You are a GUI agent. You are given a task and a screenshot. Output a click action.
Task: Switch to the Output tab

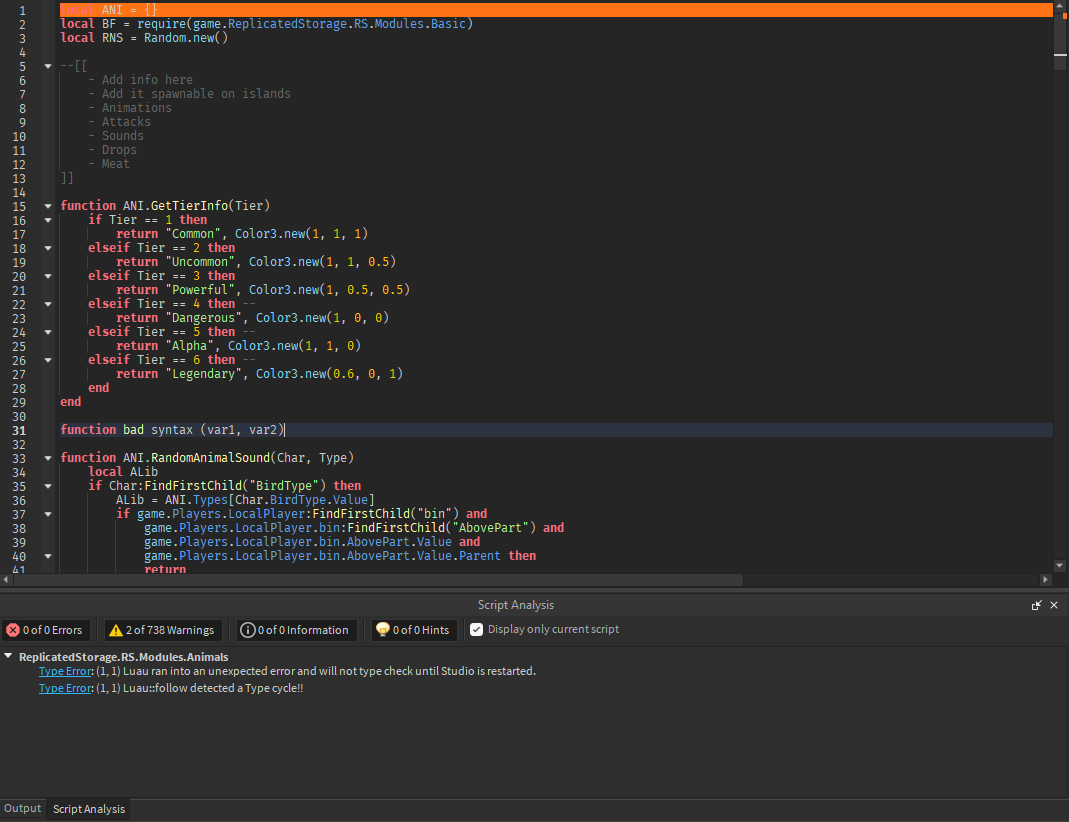(x=22, y=808)
